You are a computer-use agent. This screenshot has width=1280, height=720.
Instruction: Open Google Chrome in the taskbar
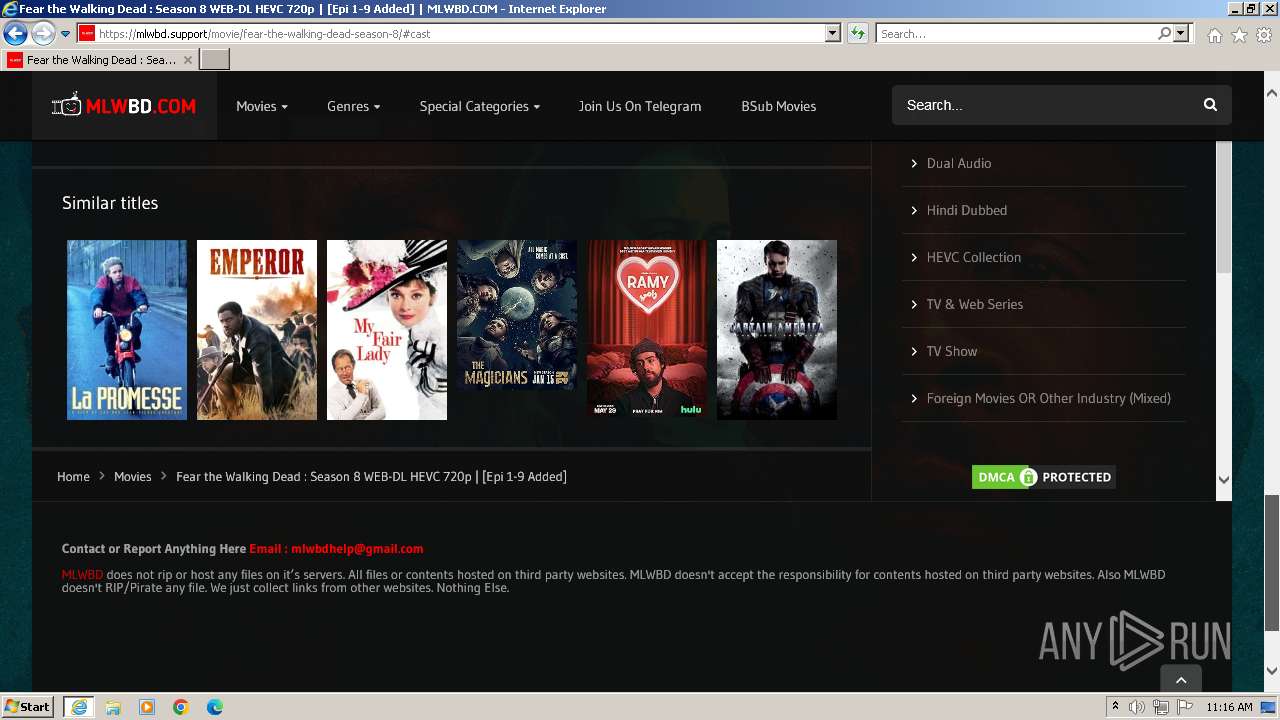(x=181, y=707)
